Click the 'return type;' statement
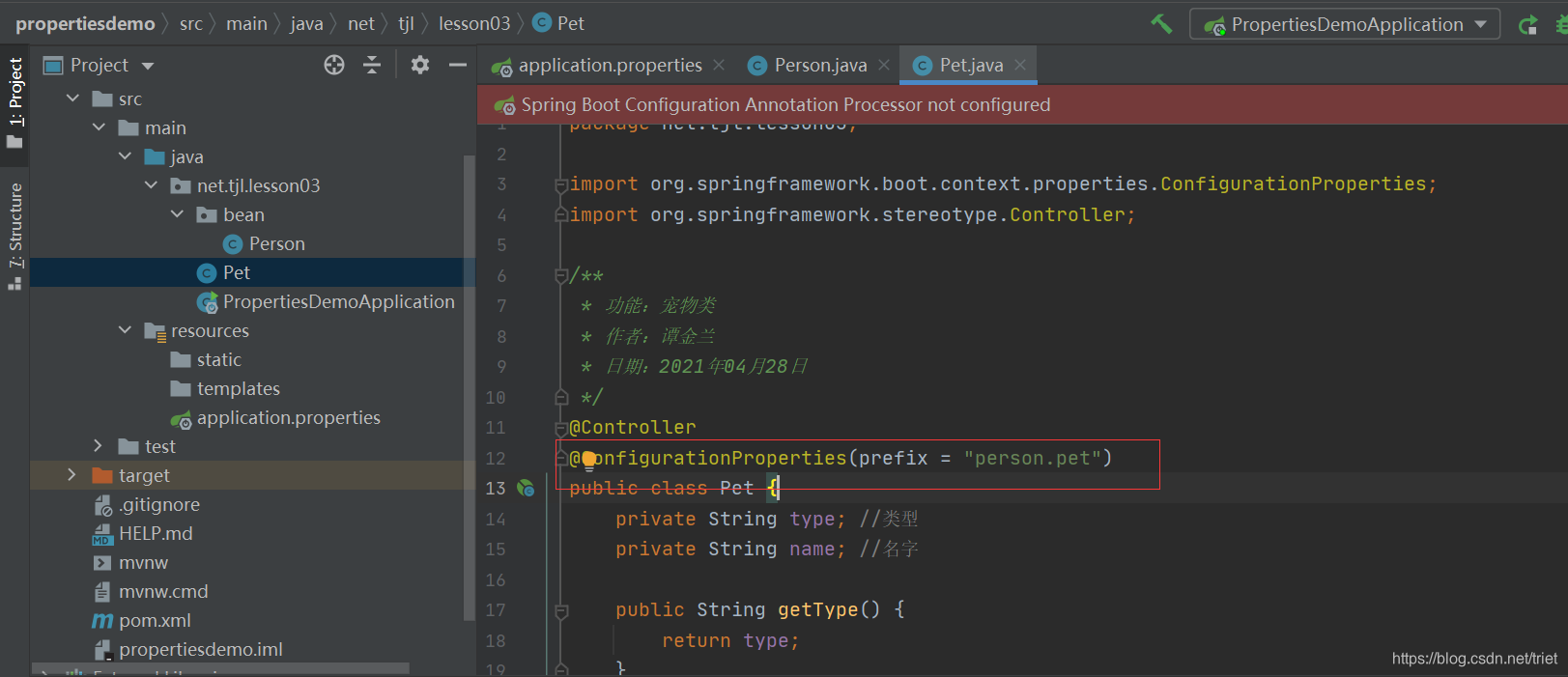1568x677 pixels. coord(730,640)
